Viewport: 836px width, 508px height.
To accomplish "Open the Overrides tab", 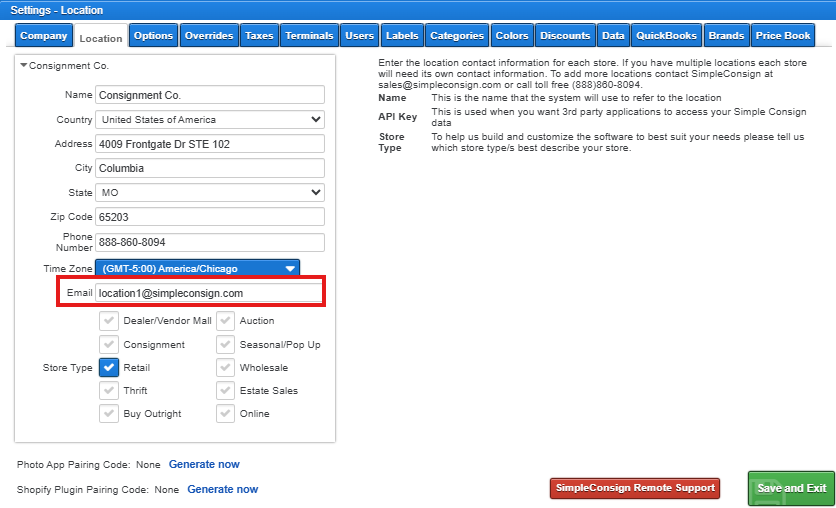I will tap(209, 36).
